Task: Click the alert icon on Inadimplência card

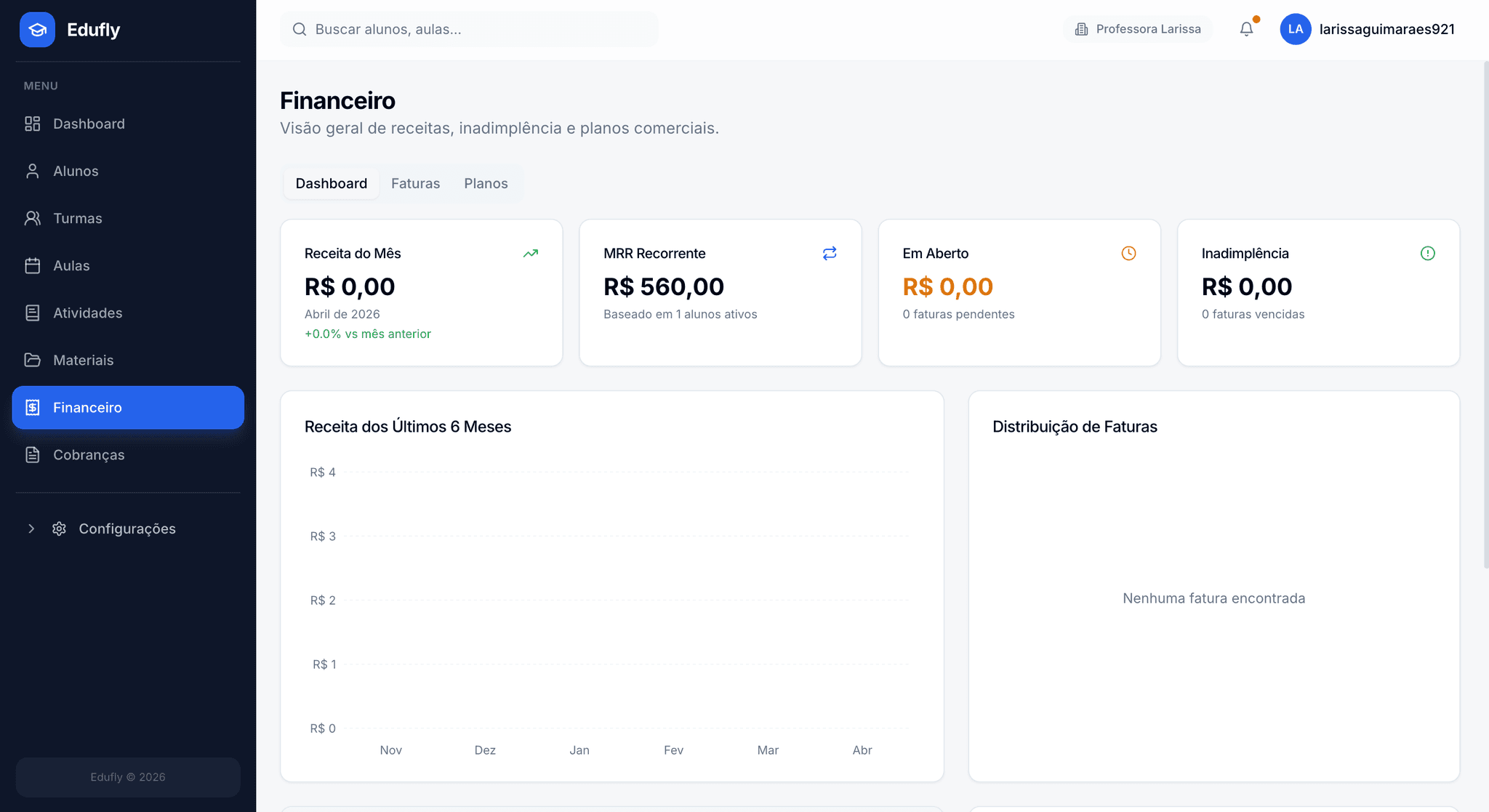Action: [1428, 253]
